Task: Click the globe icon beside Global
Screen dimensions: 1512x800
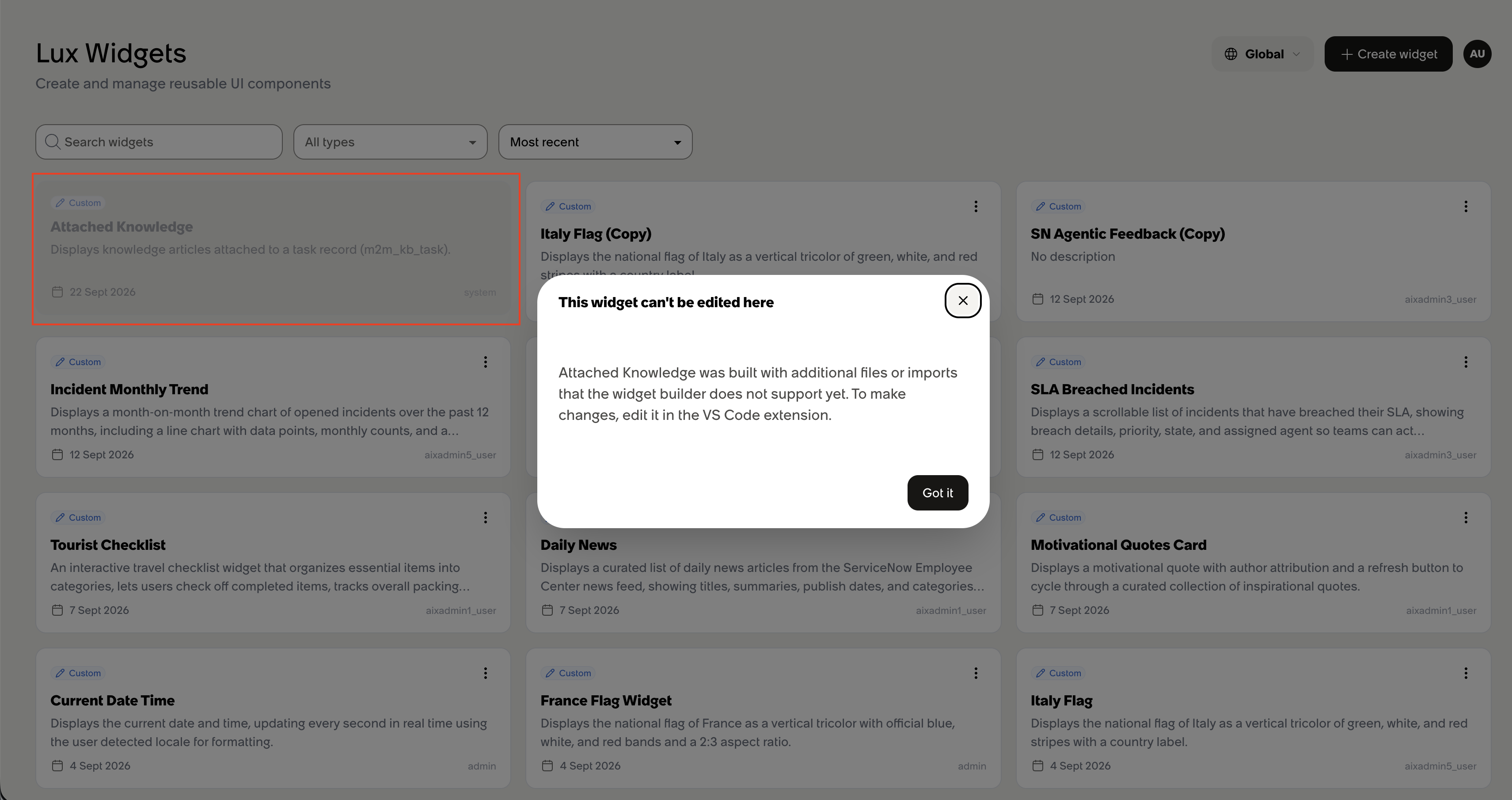Action: [x=1231, y=54]
